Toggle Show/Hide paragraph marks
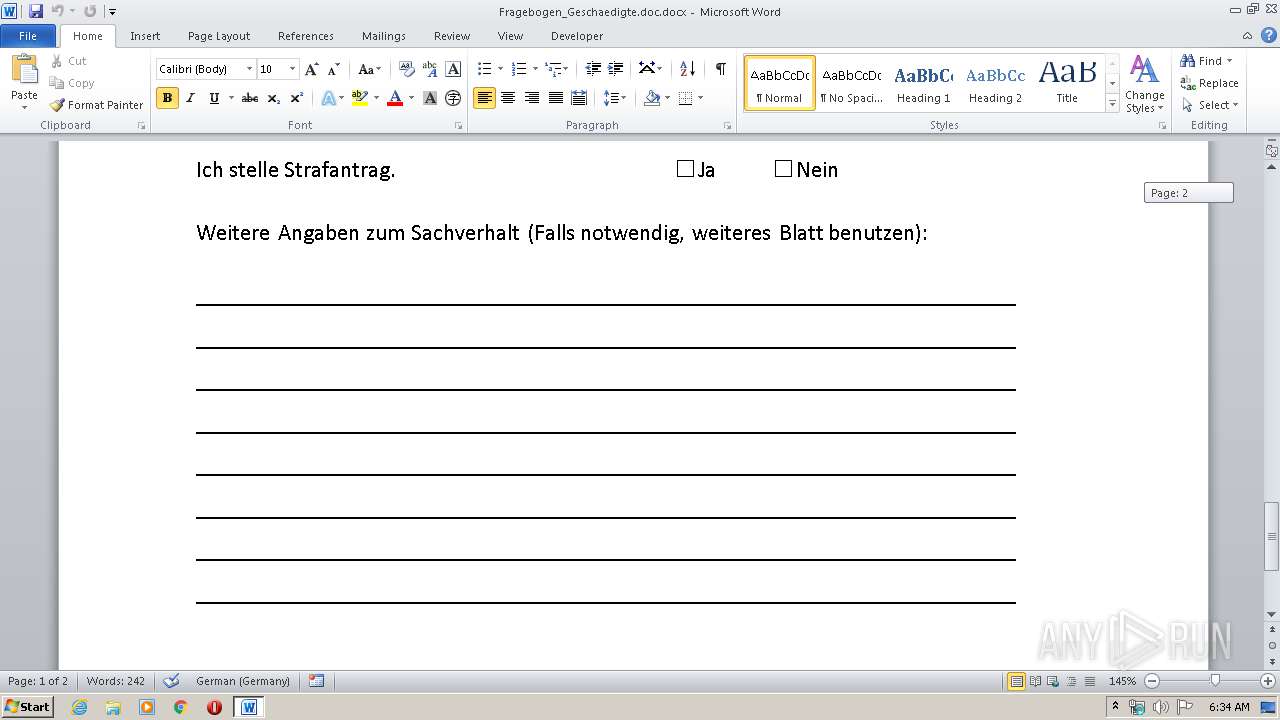The height and width of the screenshot is (720, 1280). 720,69
